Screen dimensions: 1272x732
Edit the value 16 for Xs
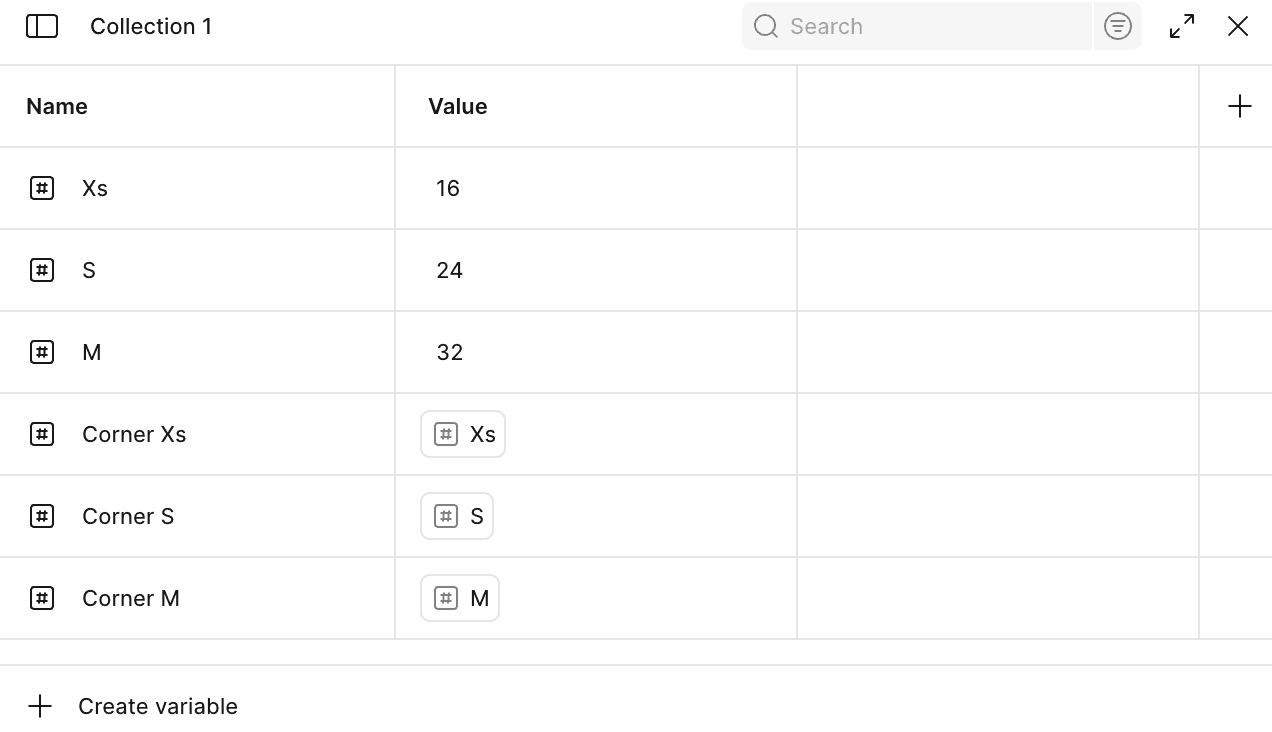point(448,188)
